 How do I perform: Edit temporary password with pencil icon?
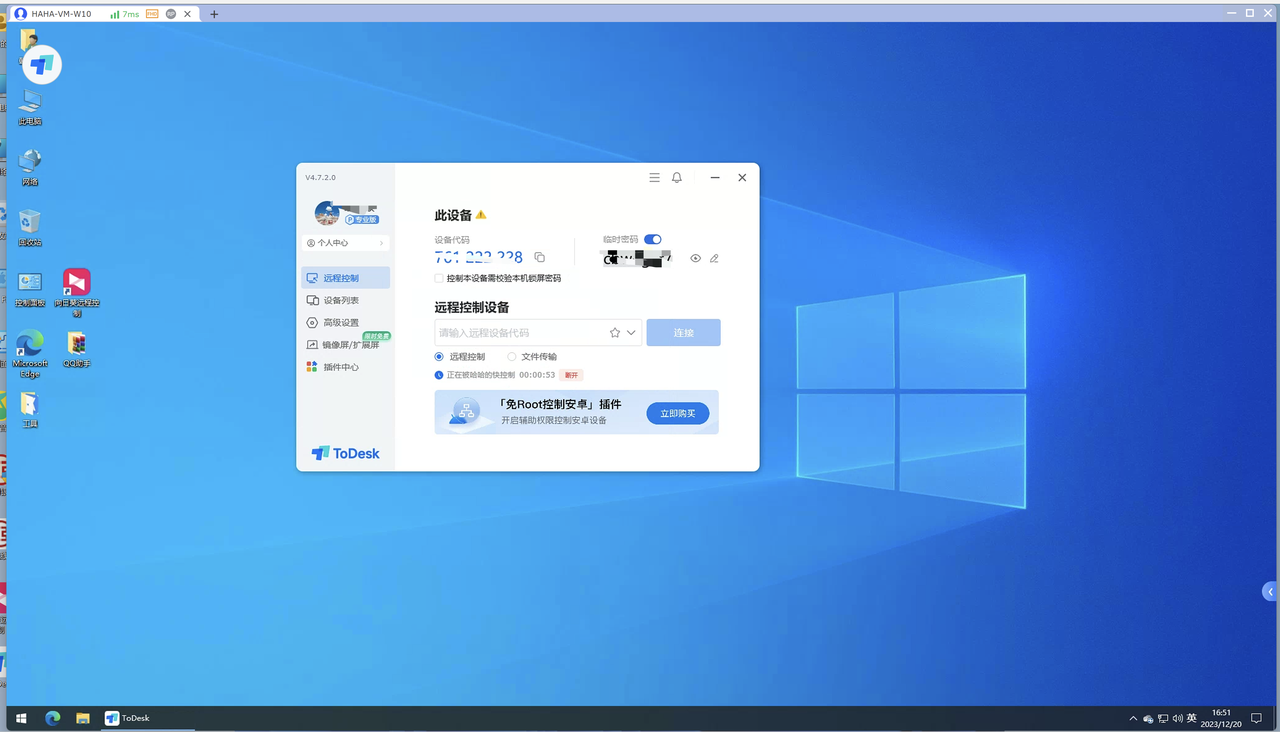click(x=714, y=258)
